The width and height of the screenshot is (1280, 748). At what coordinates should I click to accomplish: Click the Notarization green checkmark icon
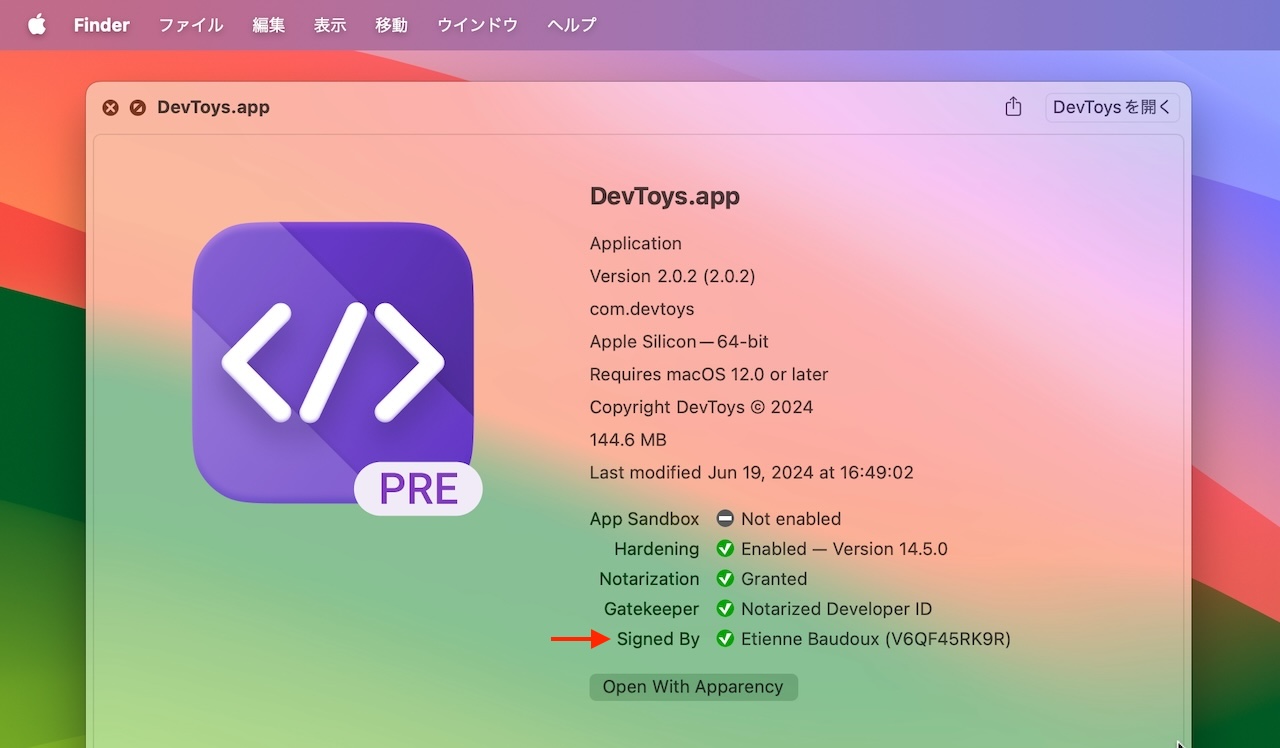click(725, 579)
